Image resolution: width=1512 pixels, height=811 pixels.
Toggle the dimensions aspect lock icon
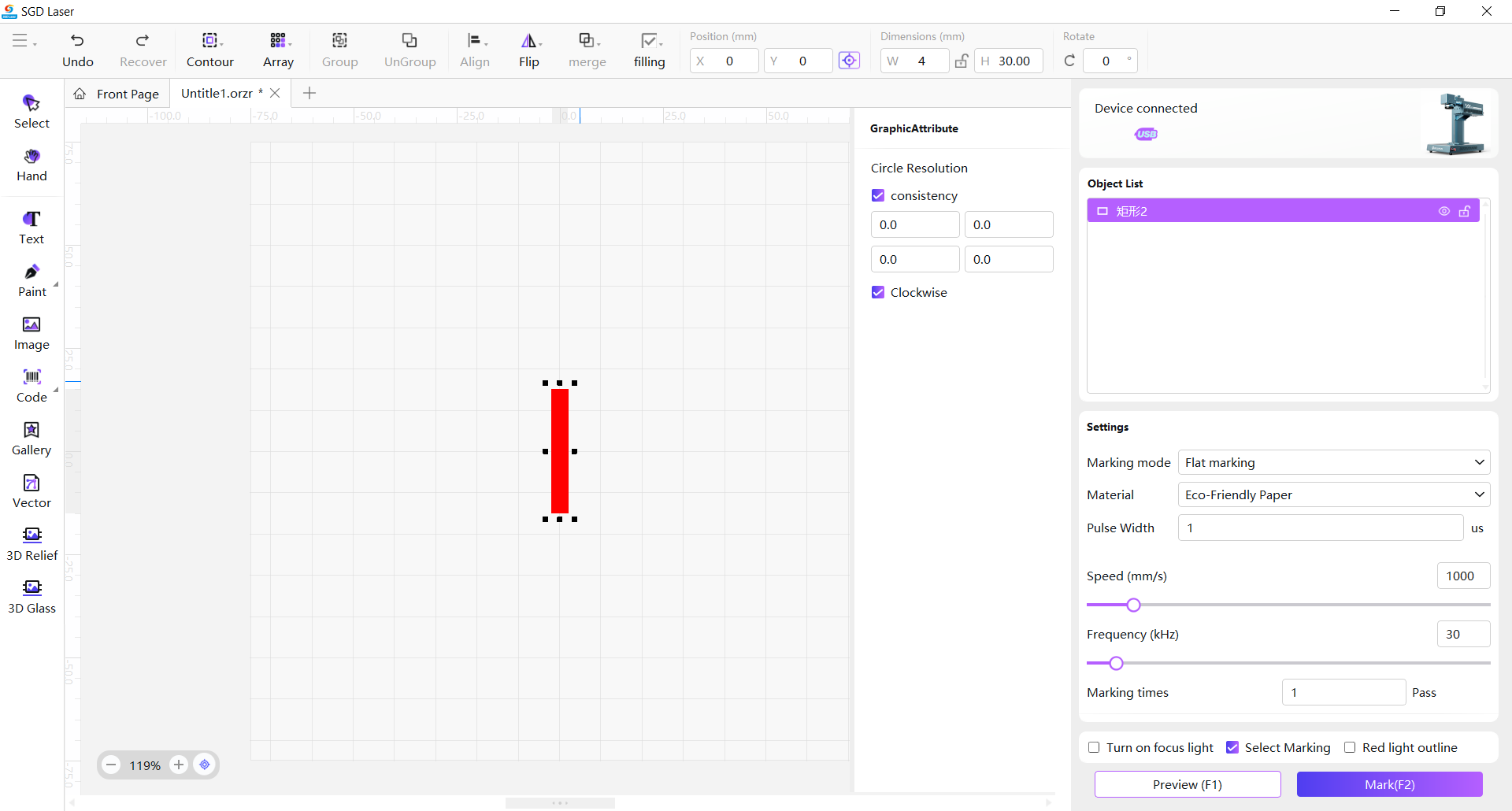coord(962,61)
